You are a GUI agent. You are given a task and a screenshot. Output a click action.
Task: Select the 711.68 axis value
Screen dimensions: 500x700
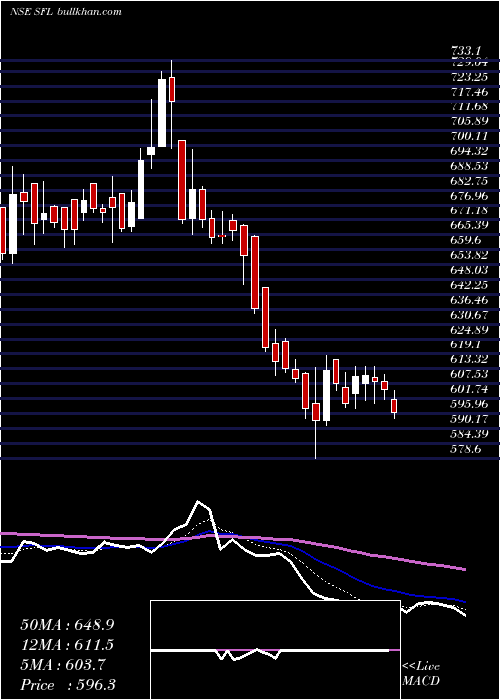click(x=468, y=107)
